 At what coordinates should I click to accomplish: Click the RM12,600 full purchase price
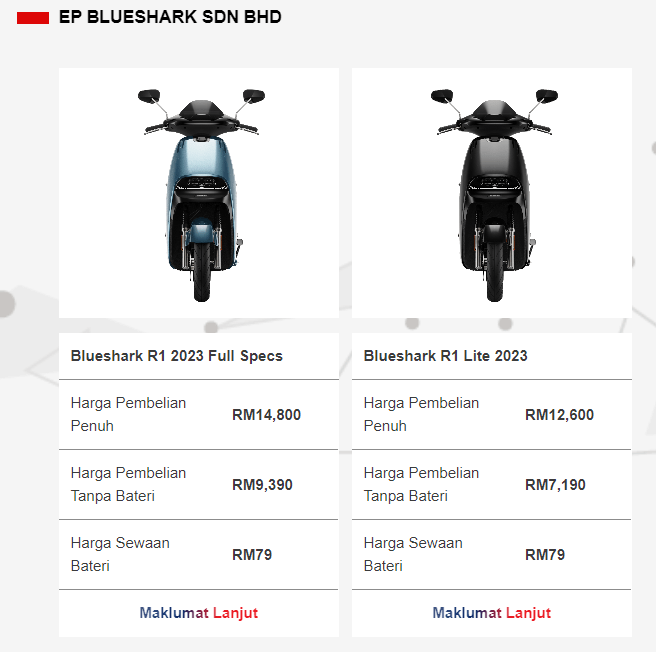(x=559, y=415)
